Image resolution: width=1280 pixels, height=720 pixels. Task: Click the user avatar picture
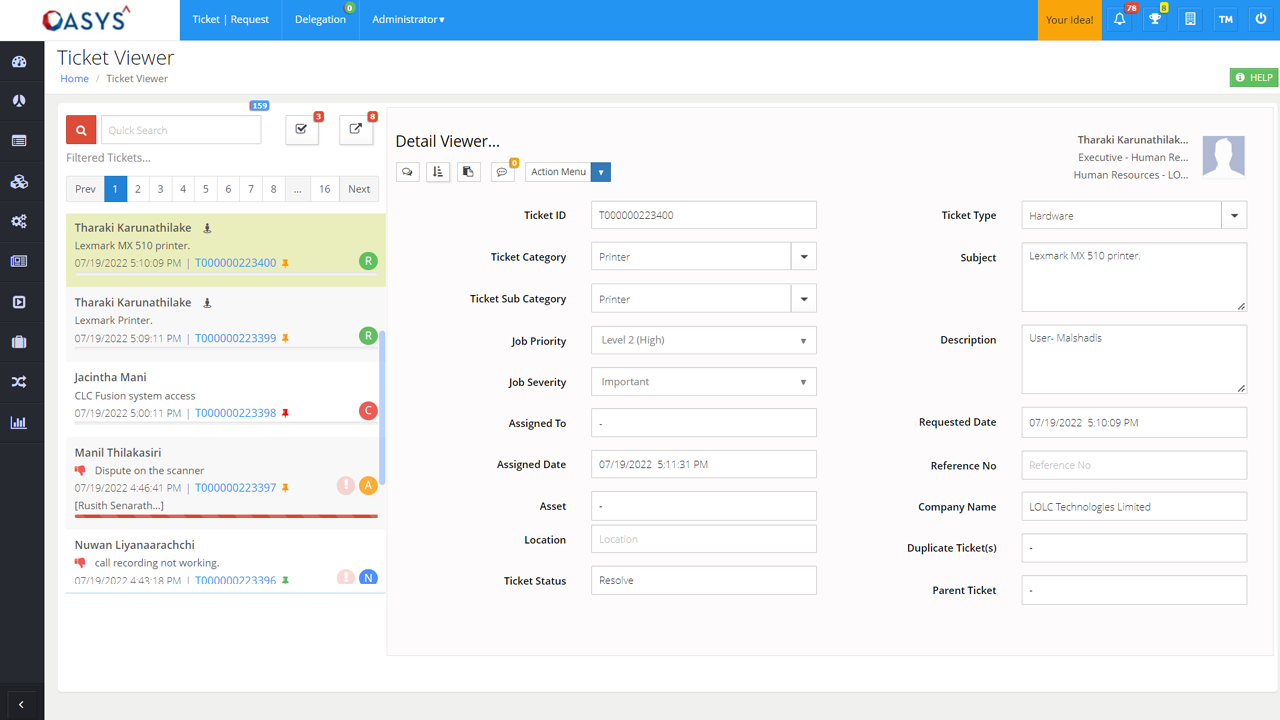pos(1223,157)
